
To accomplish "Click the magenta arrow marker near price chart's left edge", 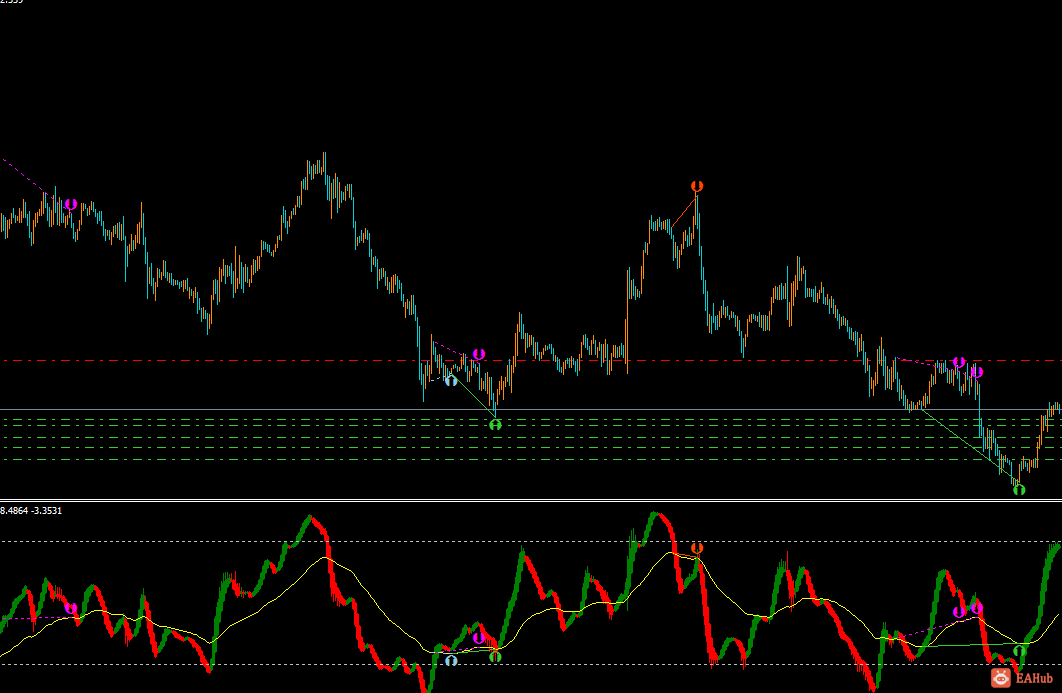I will (70, 204).
